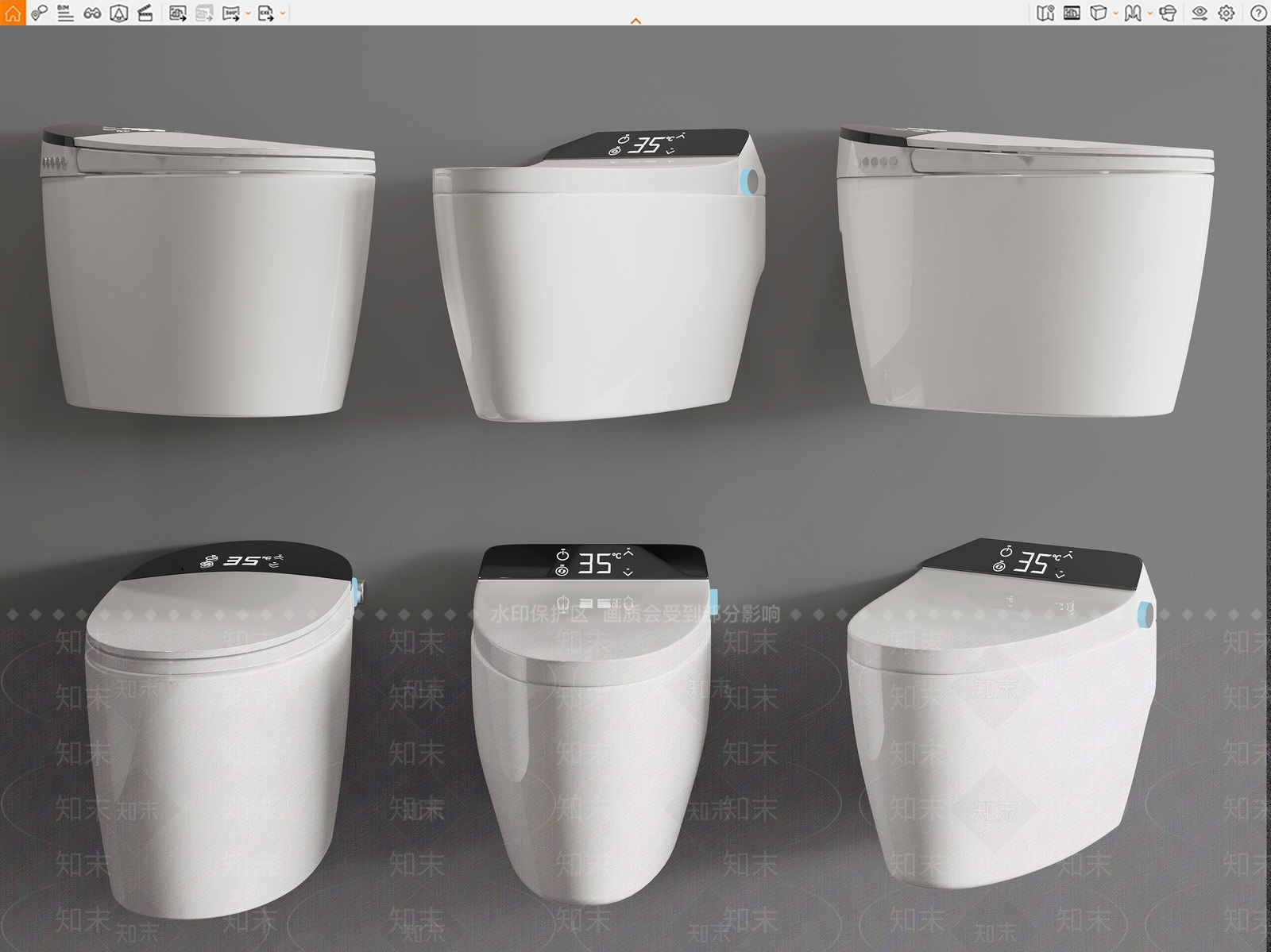Toggle the black framed scene preview icon
Screen dimensions: 1271x952
(x=1072, y=13)
